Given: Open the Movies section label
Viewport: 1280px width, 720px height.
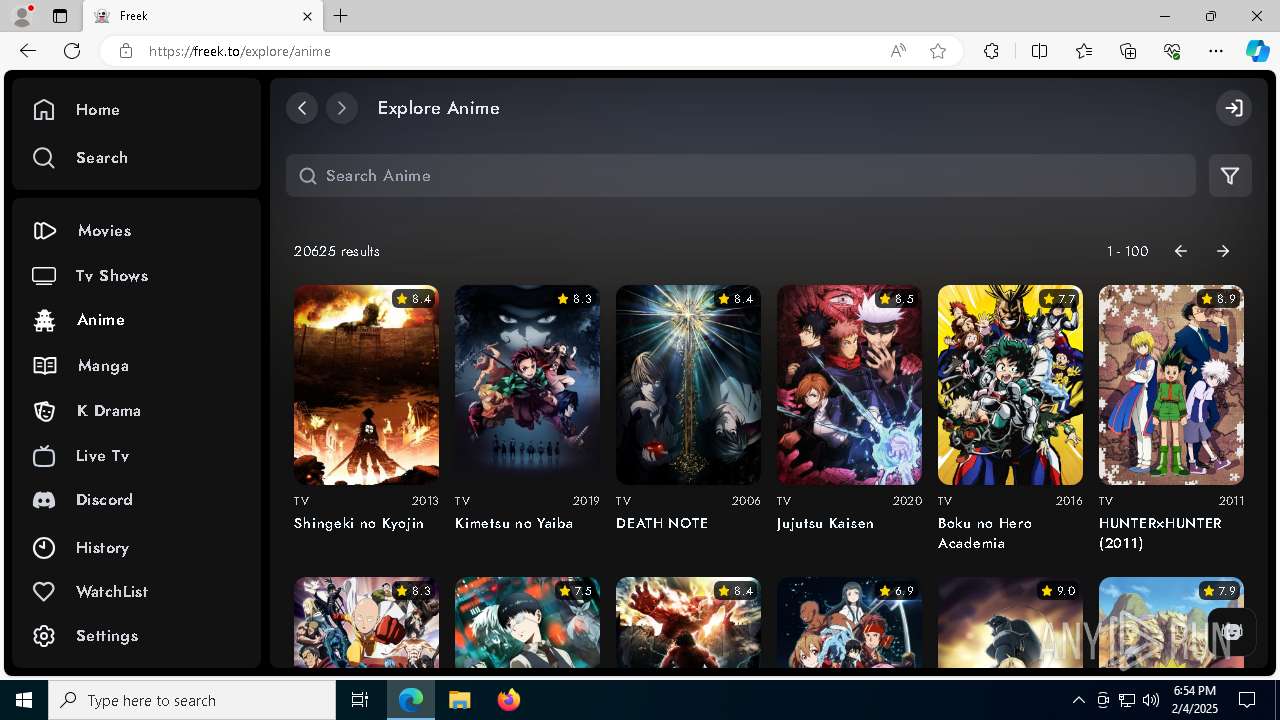Looking at the screenshot, I should click(x=104, y=231).
